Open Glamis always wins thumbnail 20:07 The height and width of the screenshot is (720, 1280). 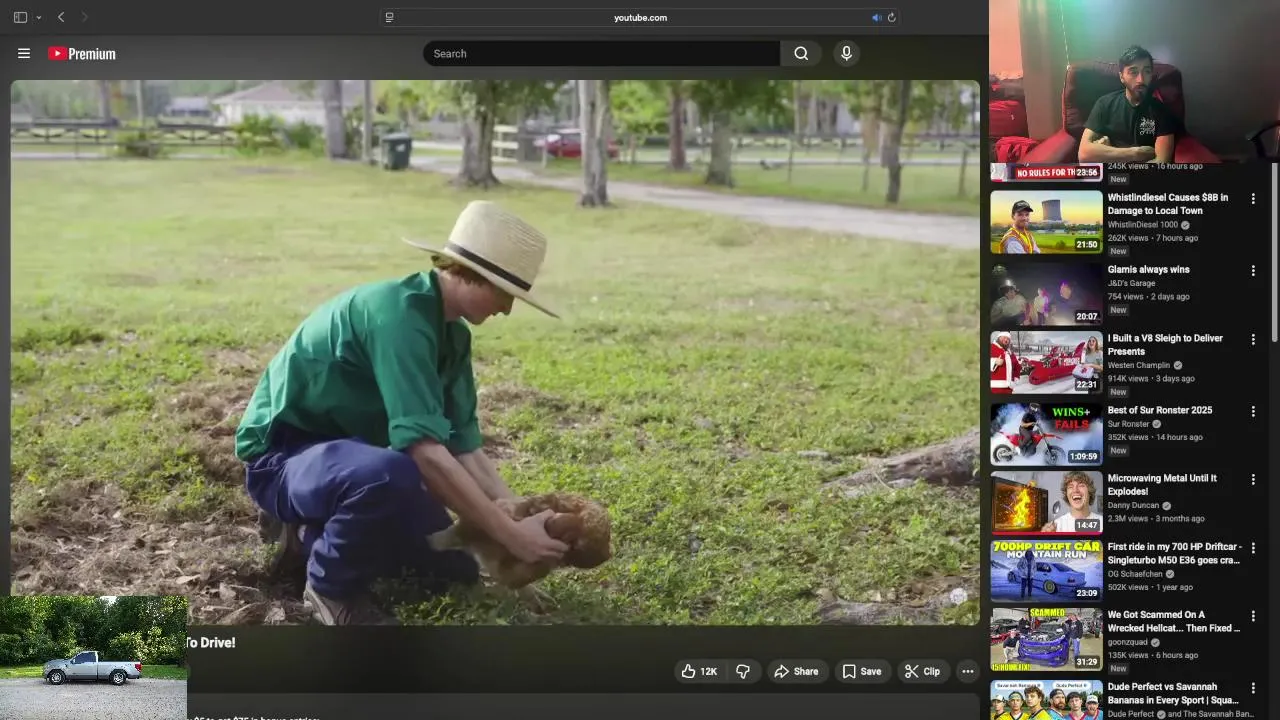pos(1046,293)
